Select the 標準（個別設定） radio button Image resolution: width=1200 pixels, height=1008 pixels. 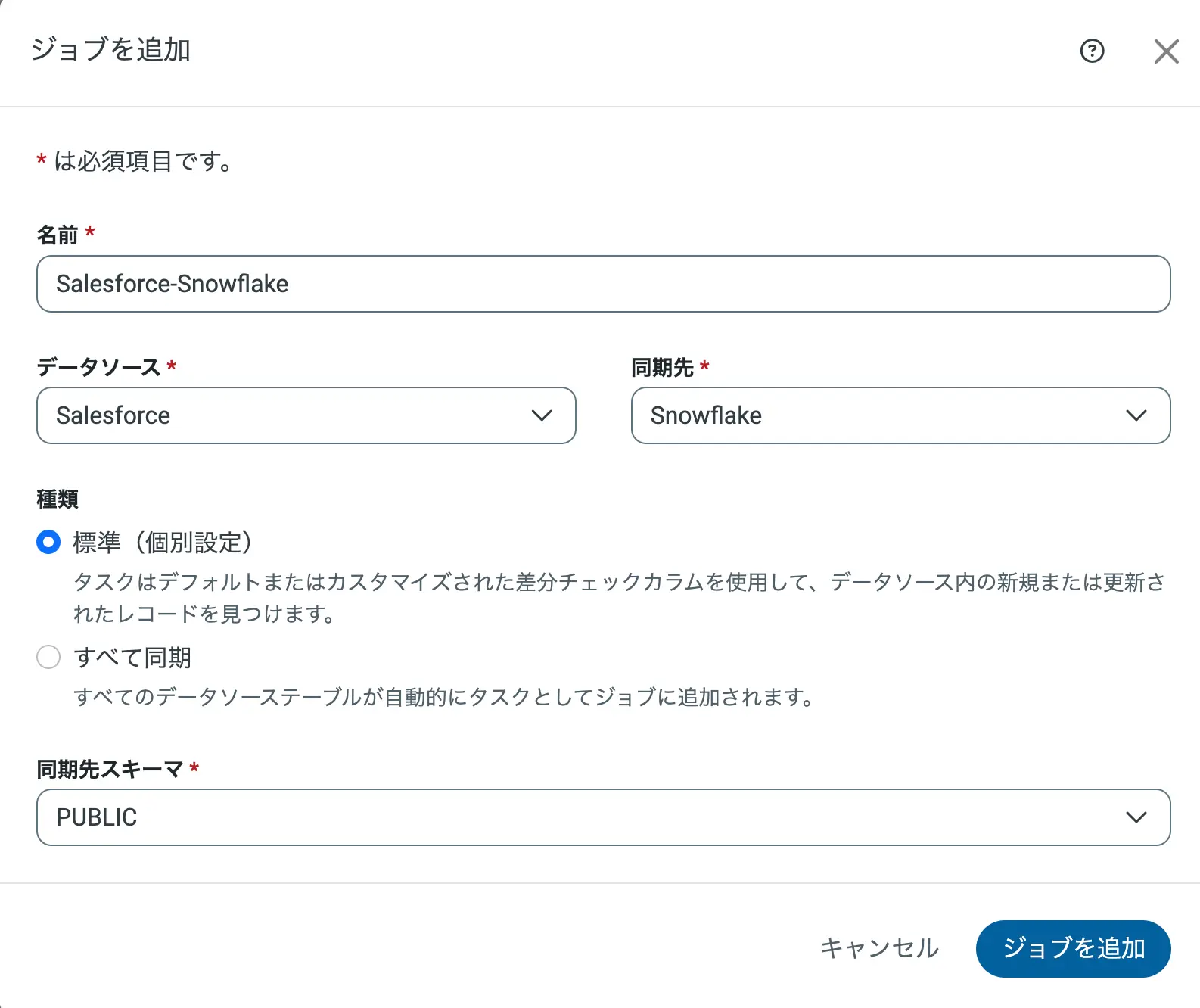(48, 542)
